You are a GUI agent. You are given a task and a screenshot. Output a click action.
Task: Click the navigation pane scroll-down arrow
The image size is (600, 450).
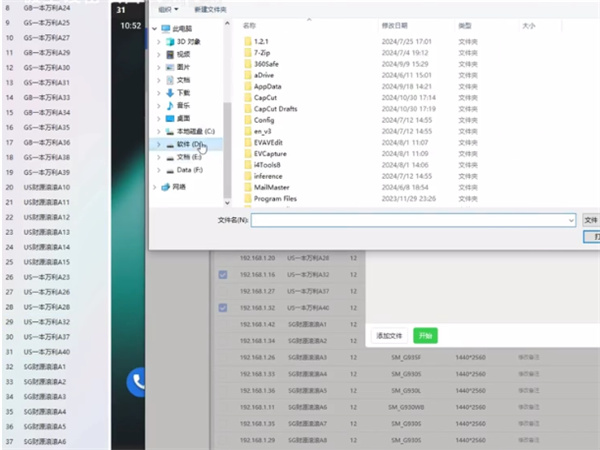pyautogui.click(x=227, y=203)
